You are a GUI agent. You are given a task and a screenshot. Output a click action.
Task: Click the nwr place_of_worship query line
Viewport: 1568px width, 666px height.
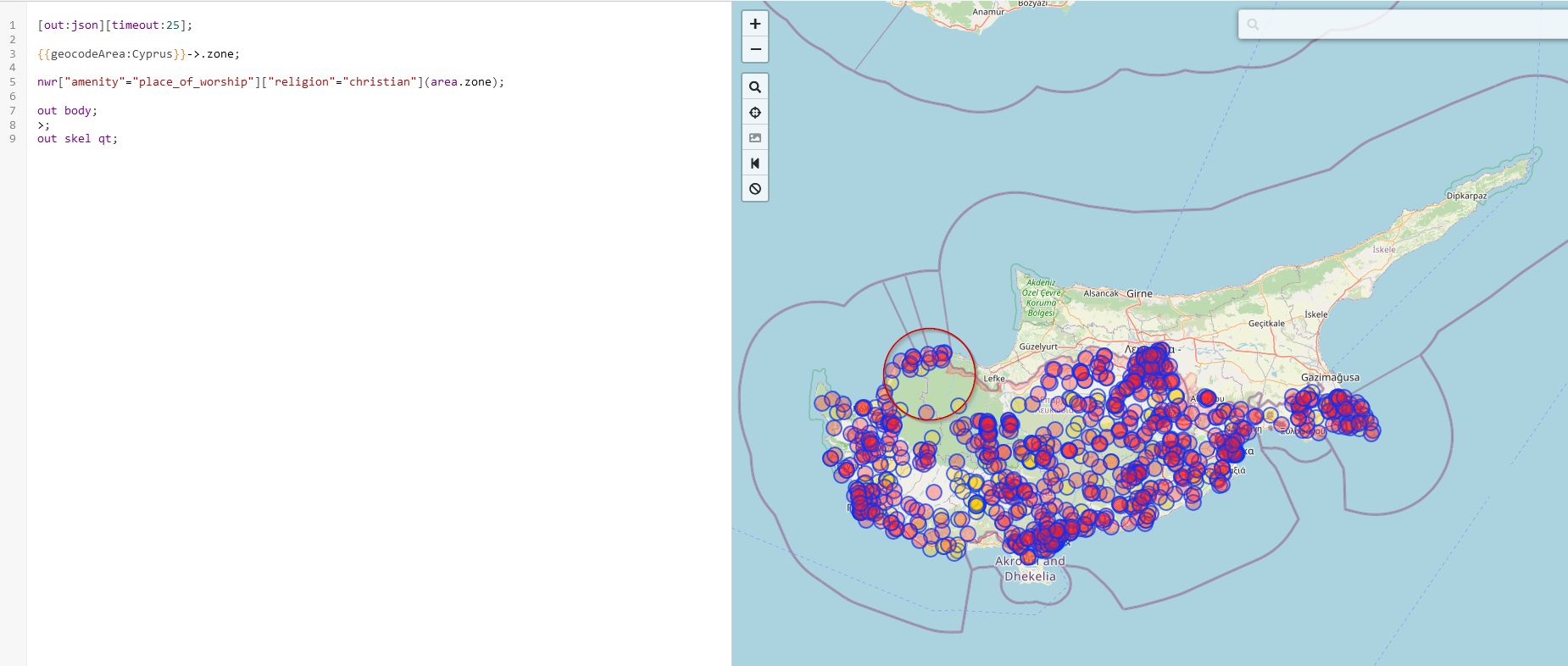pos(270,82)
